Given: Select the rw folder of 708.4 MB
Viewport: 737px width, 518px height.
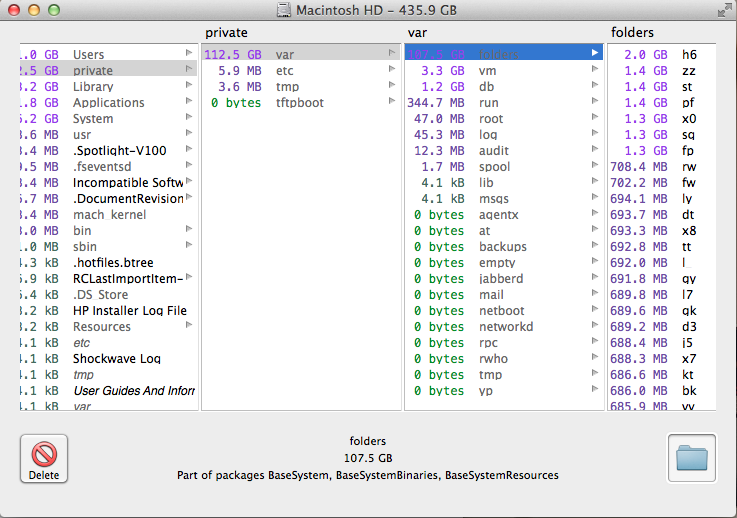Looking at the screenshot, I should (662, 166).
